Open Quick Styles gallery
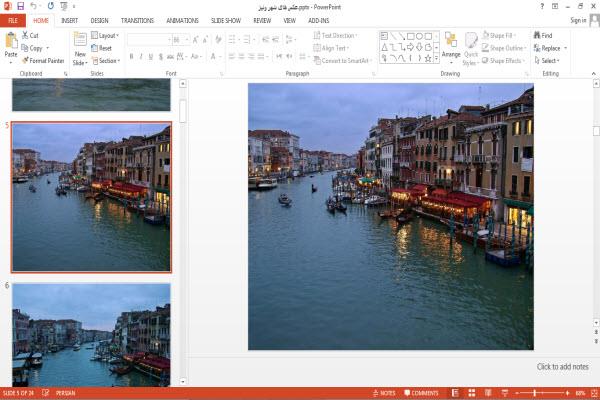This screenshot has width=600, height=400. (x=471, y=49)
